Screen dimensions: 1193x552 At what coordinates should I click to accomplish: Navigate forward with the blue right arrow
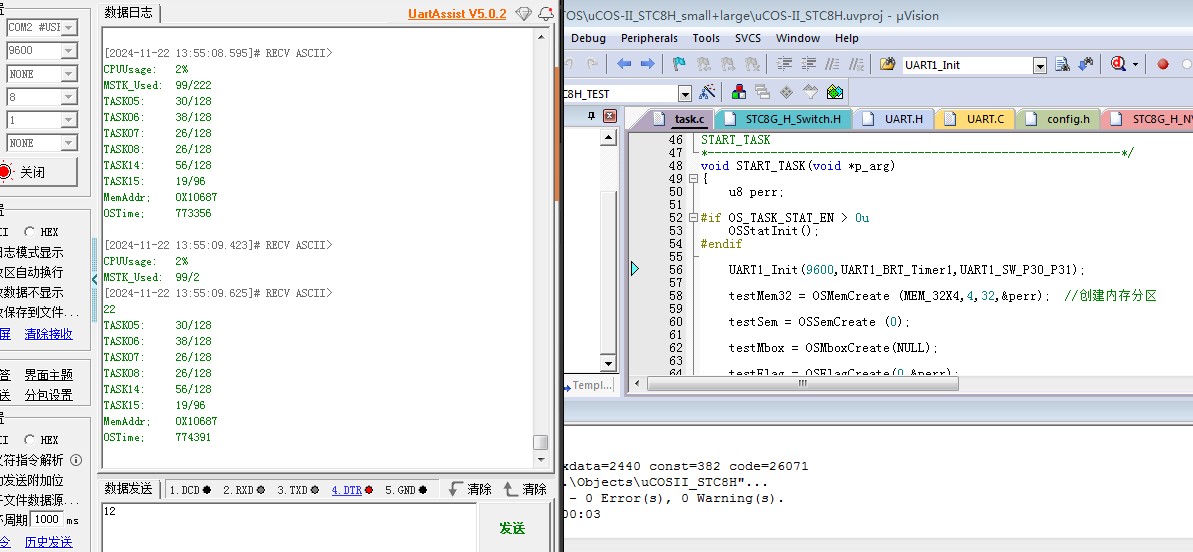pyautogui.click(x=647, y=65)
